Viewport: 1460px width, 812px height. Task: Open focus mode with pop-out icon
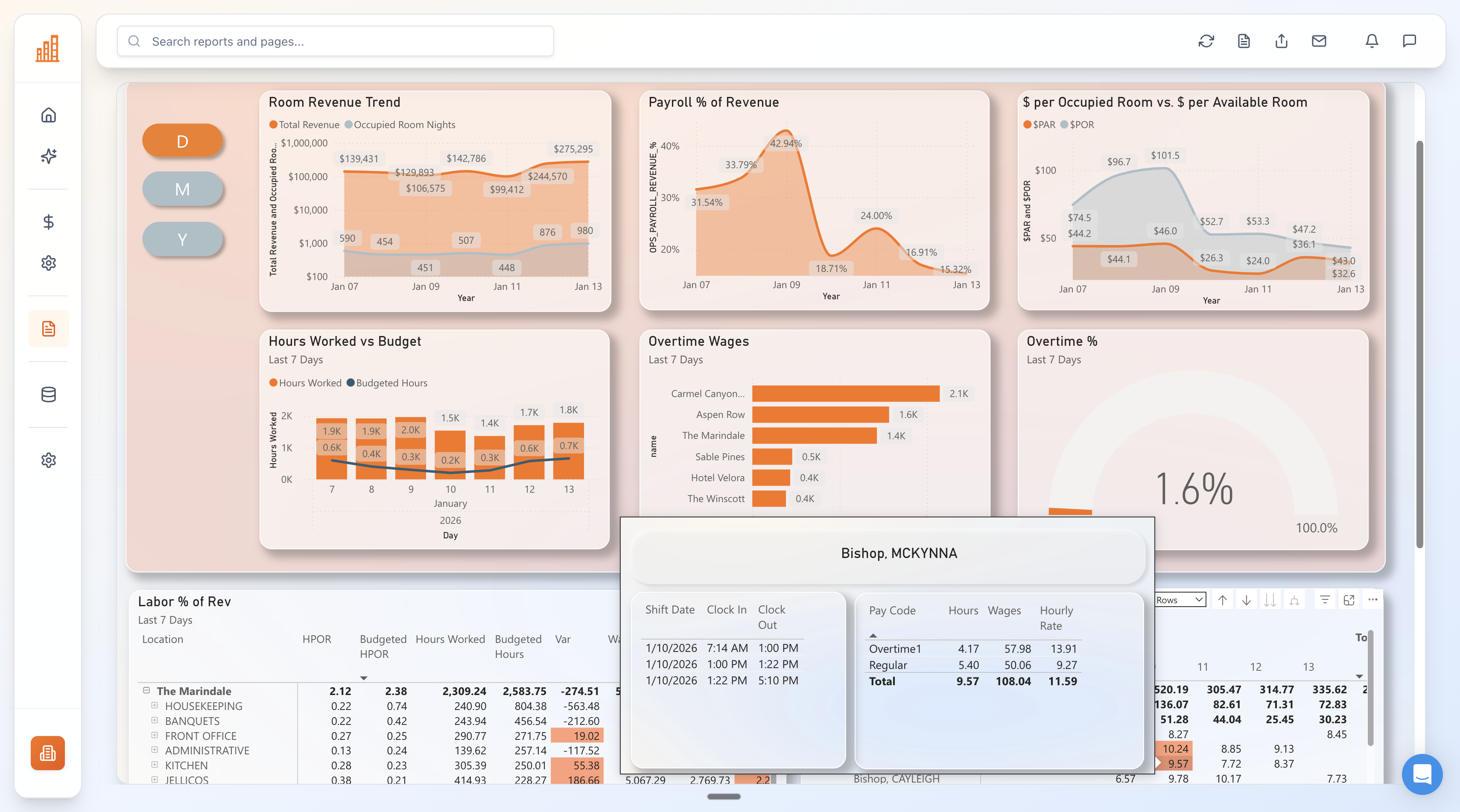[1349, 599]
